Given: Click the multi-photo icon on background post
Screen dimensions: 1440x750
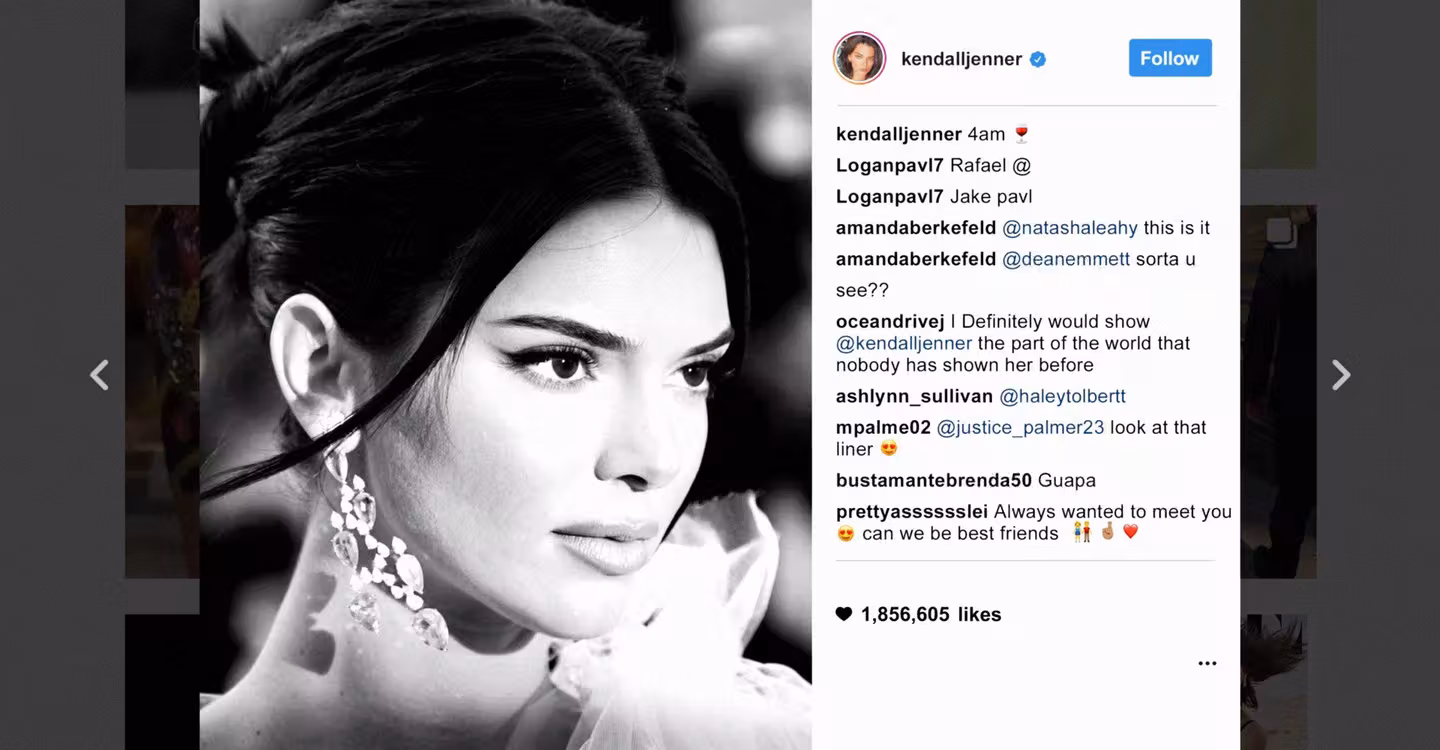Looking at the screenshot, I should click(1281, 232).
